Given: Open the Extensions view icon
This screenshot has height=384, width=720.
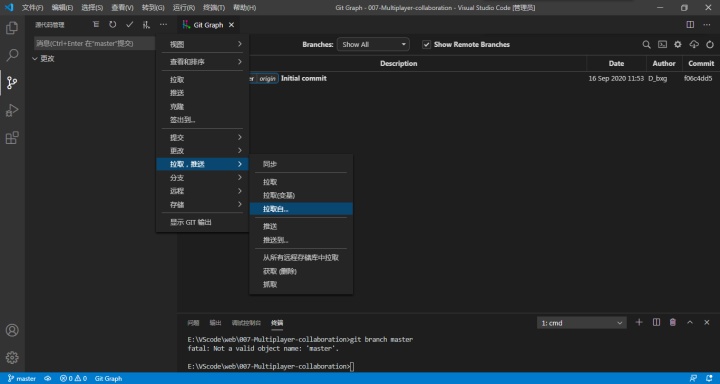Looking at the screenshot, I should pyautogui.click(x=12, y=137).
